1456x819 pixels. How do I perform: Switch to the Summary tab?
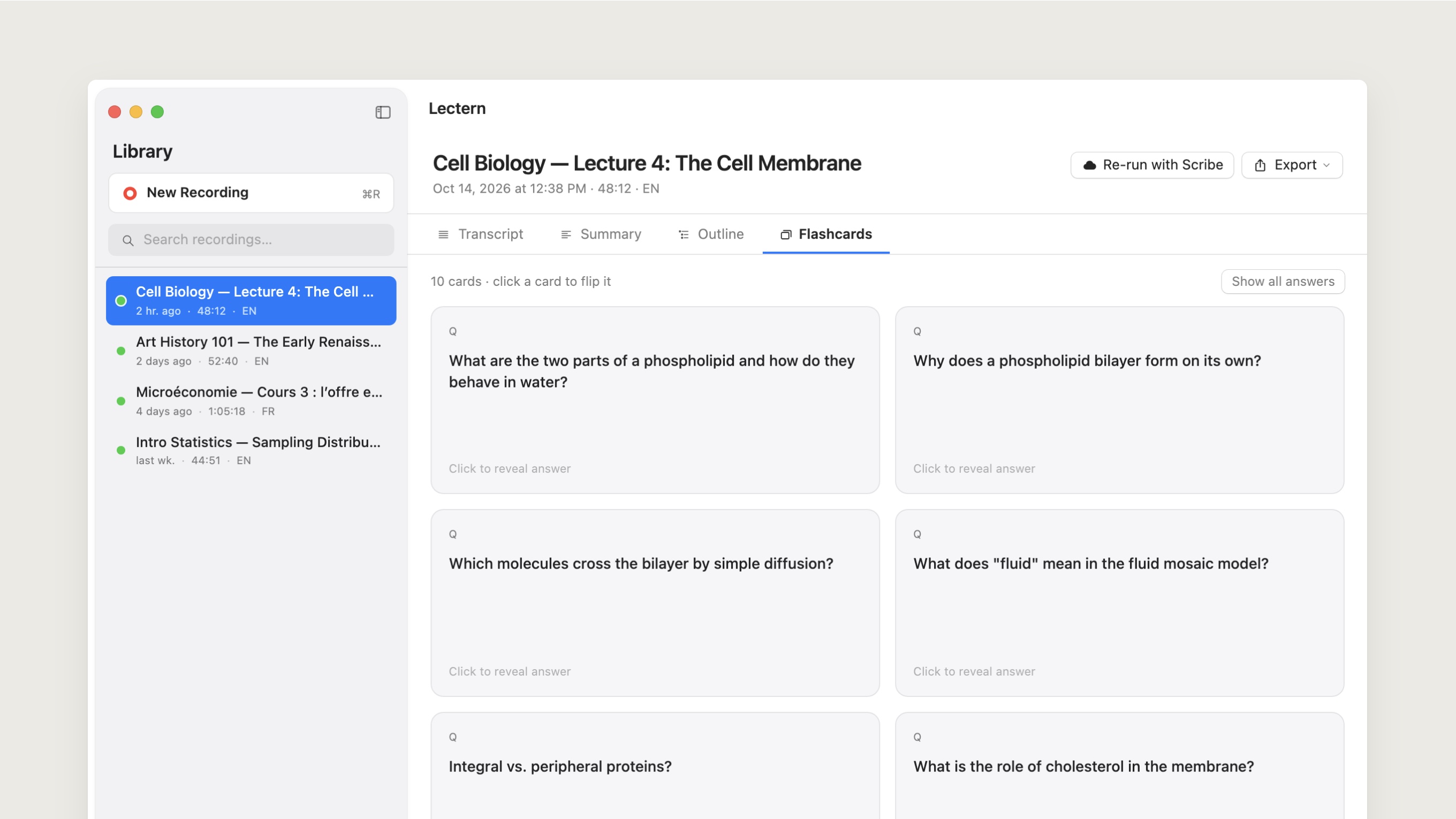click(x=600, y=234)
